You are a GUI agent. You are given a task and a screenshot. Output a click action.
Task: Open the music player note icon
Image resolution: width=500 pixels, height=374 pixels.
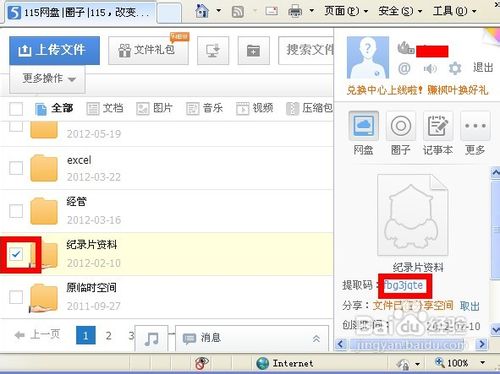pos(152,339)
